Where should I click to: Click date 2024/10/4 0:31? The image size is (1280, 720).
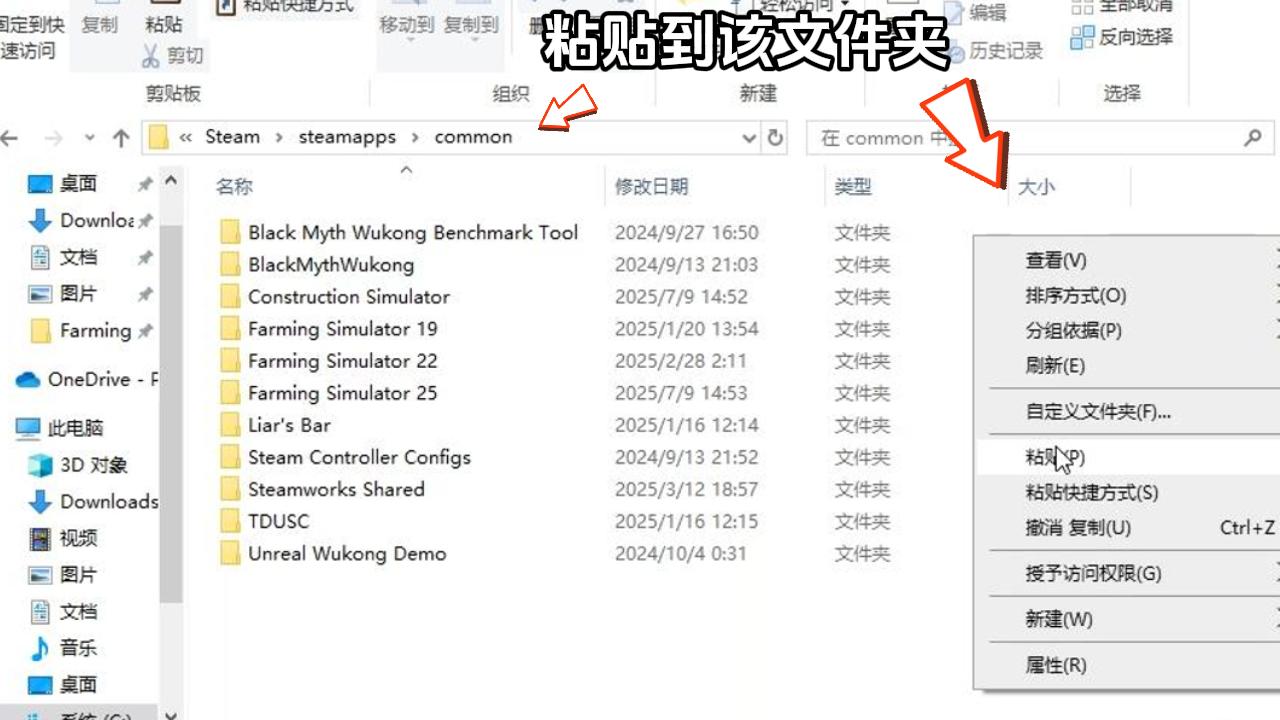[680, 553]
